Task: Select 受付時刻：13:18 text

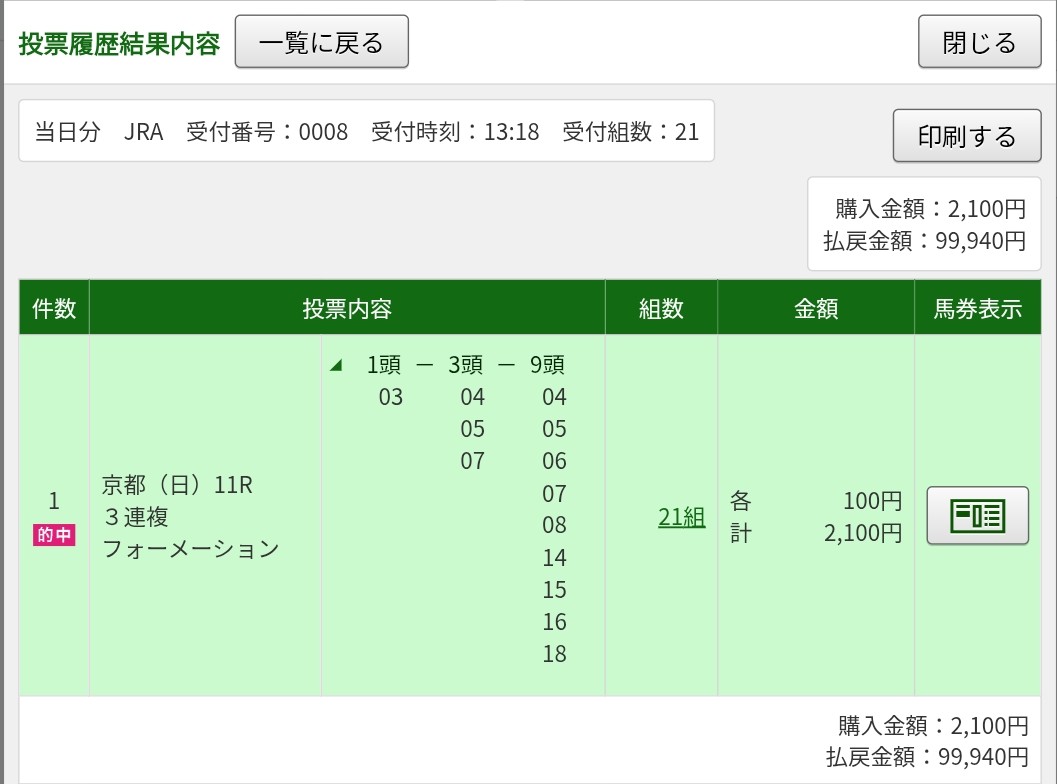Action: click(x=455, y=131)
